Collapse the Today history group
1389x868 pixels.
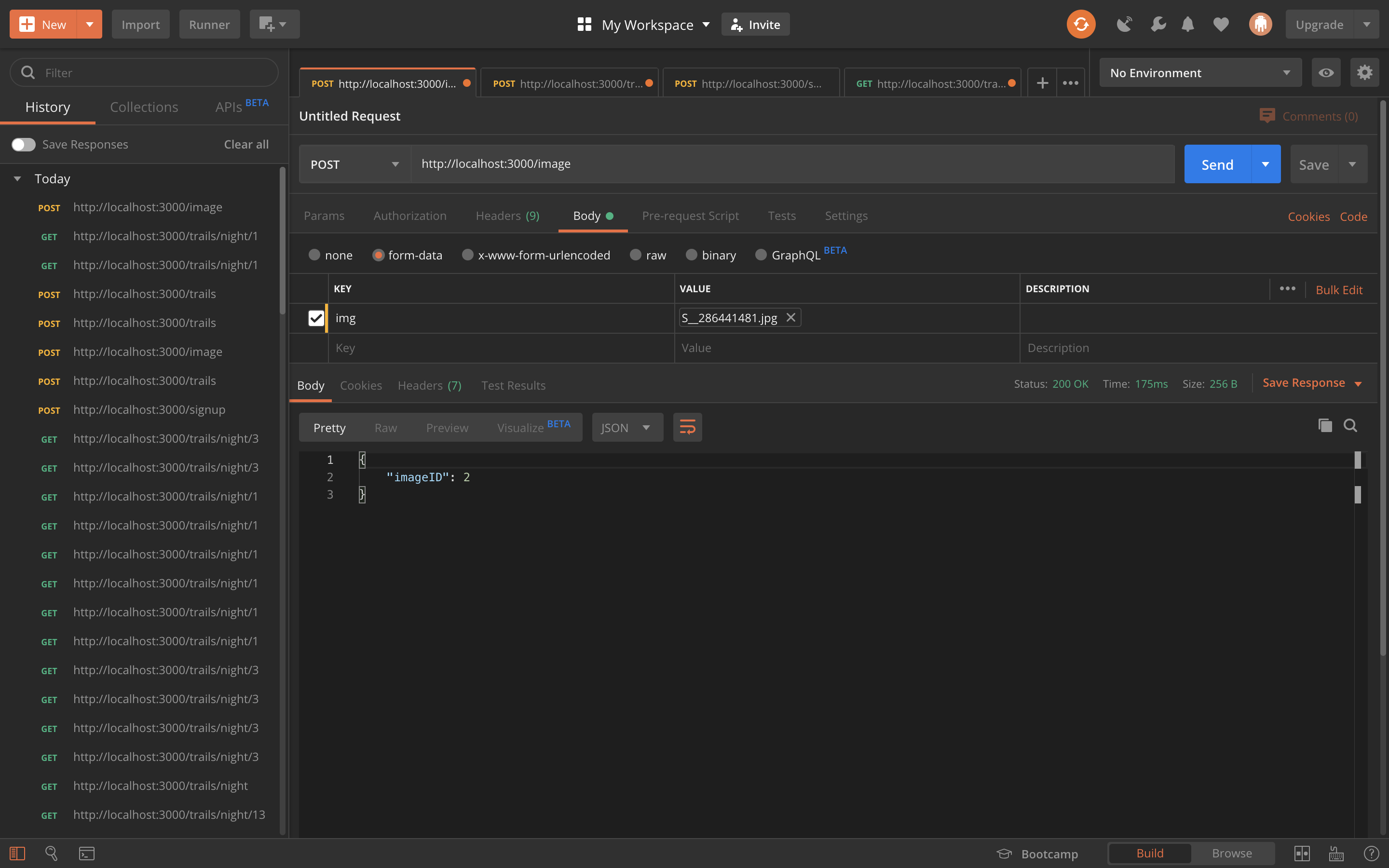point(17,178)
